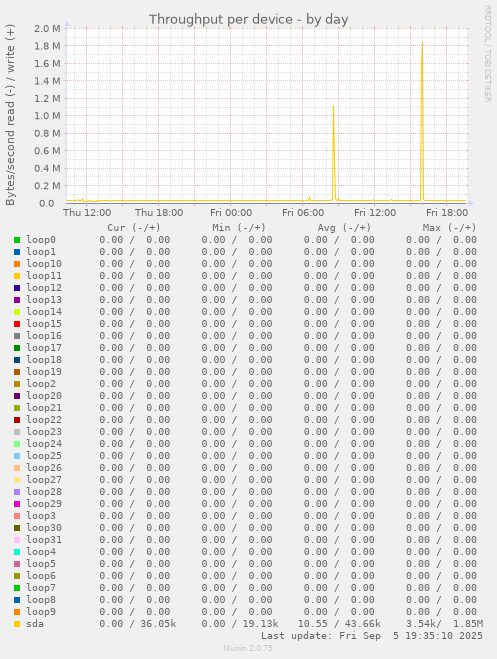Screen dimensions: 497x659
Task: Select the 'loop30' legend label
Action: coord(44,527)
